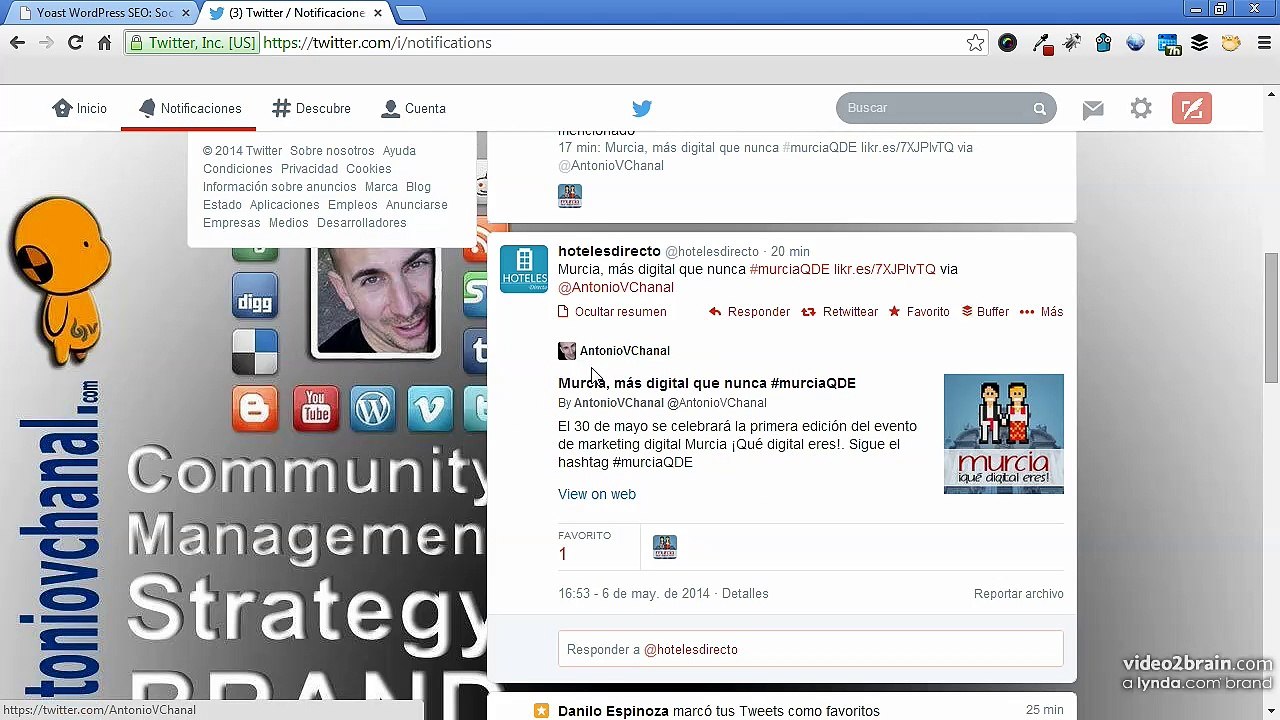Viewport: 1280px width, 720px height.
Task: Click #murciaQDE hashtag in the hotelesdirecto tweet
Action: [790, 269]
